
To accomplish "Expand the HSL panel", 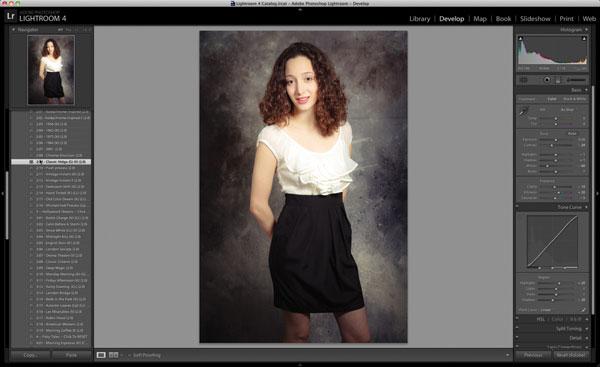I will coord(586,319).
